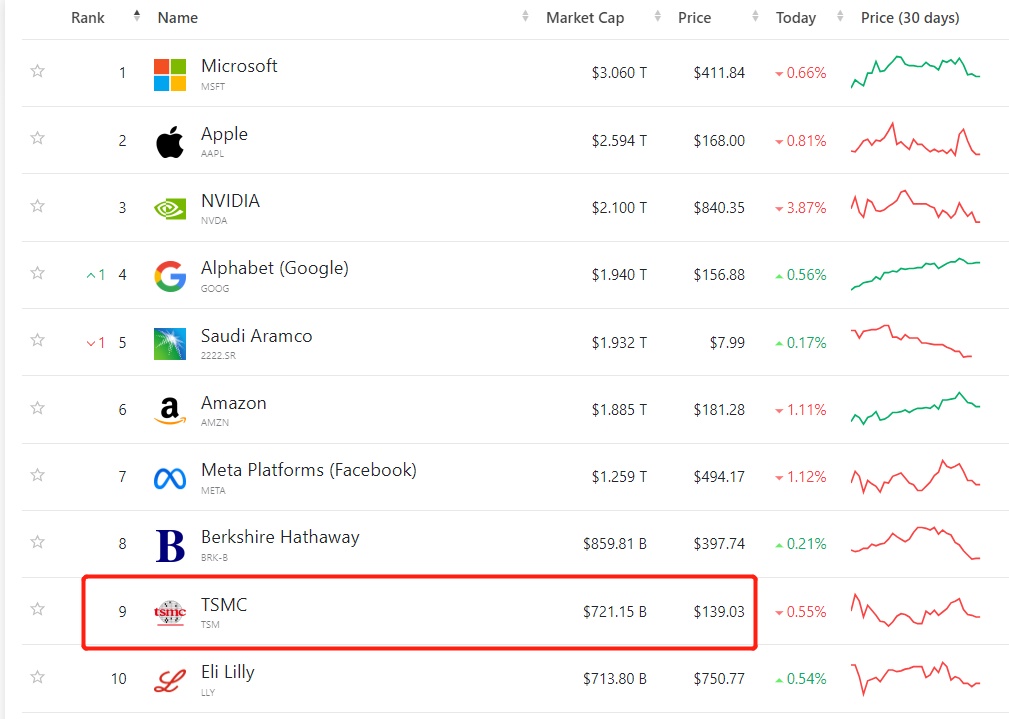The image size is (1009, 719).
Task: Click the Microsoft logo icon
Action: [170, 74]
